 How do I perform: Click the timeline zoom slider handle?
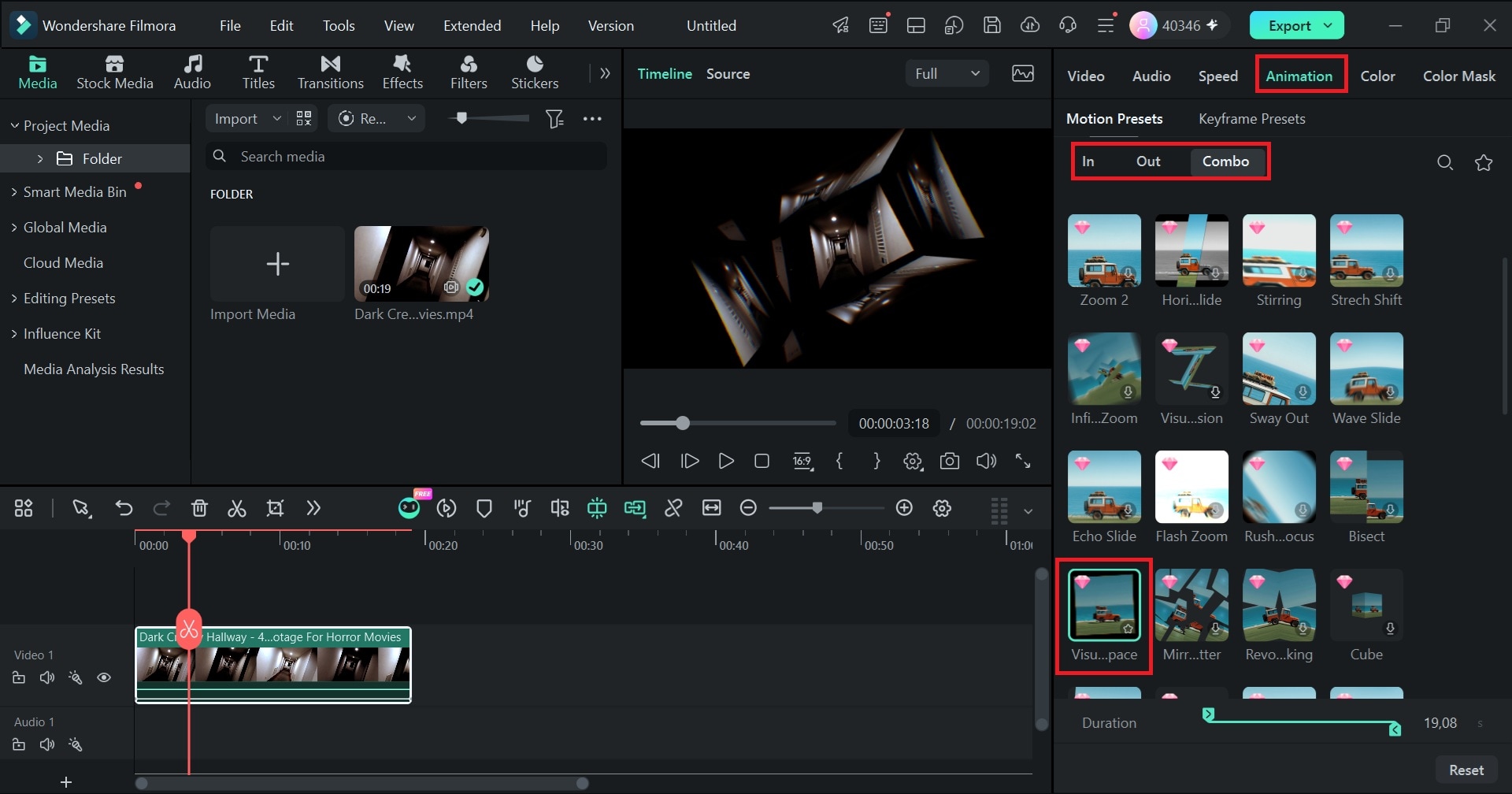point(817,508)
